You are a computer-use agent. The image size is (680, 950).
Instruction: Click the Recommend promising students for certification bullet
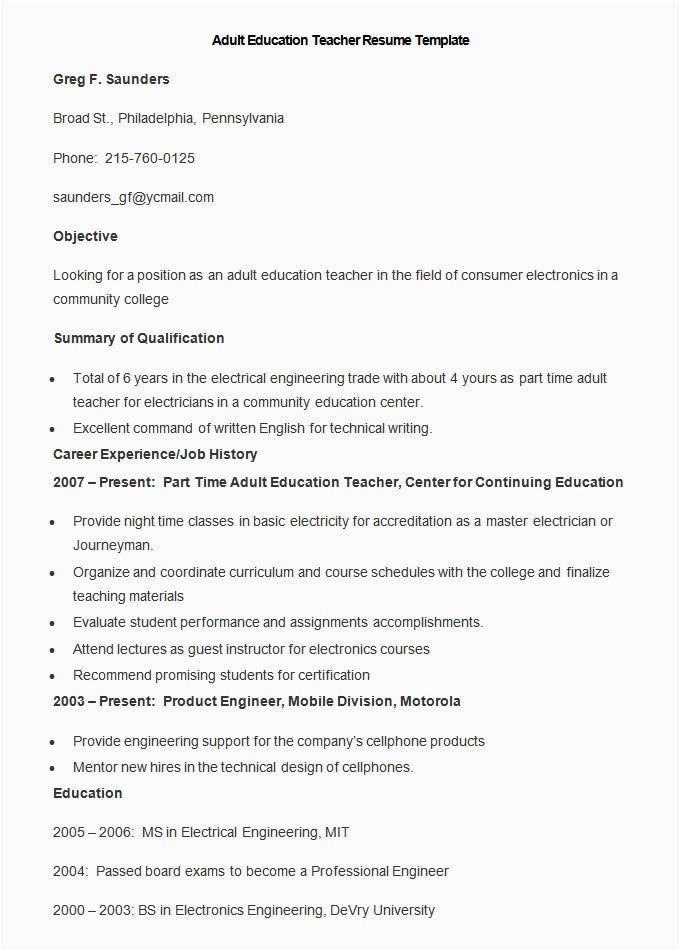tap(221, 675)
